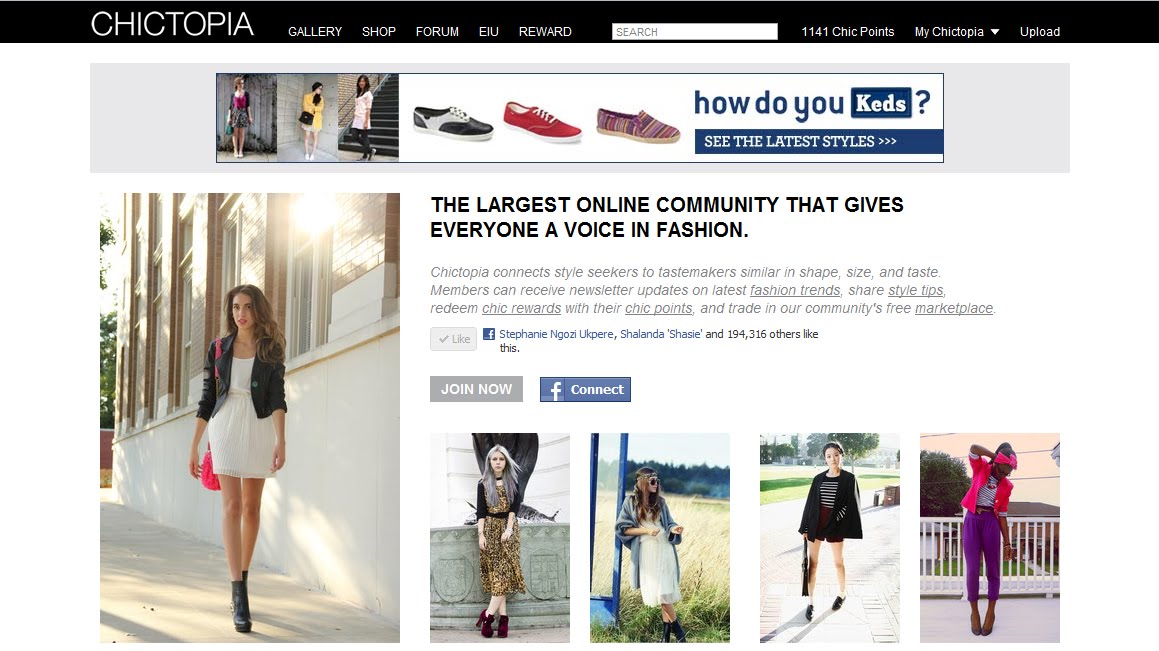The image size is (1159, 651).
Task: Open the Gallery menu item
Action: click(x=315, y=32)
